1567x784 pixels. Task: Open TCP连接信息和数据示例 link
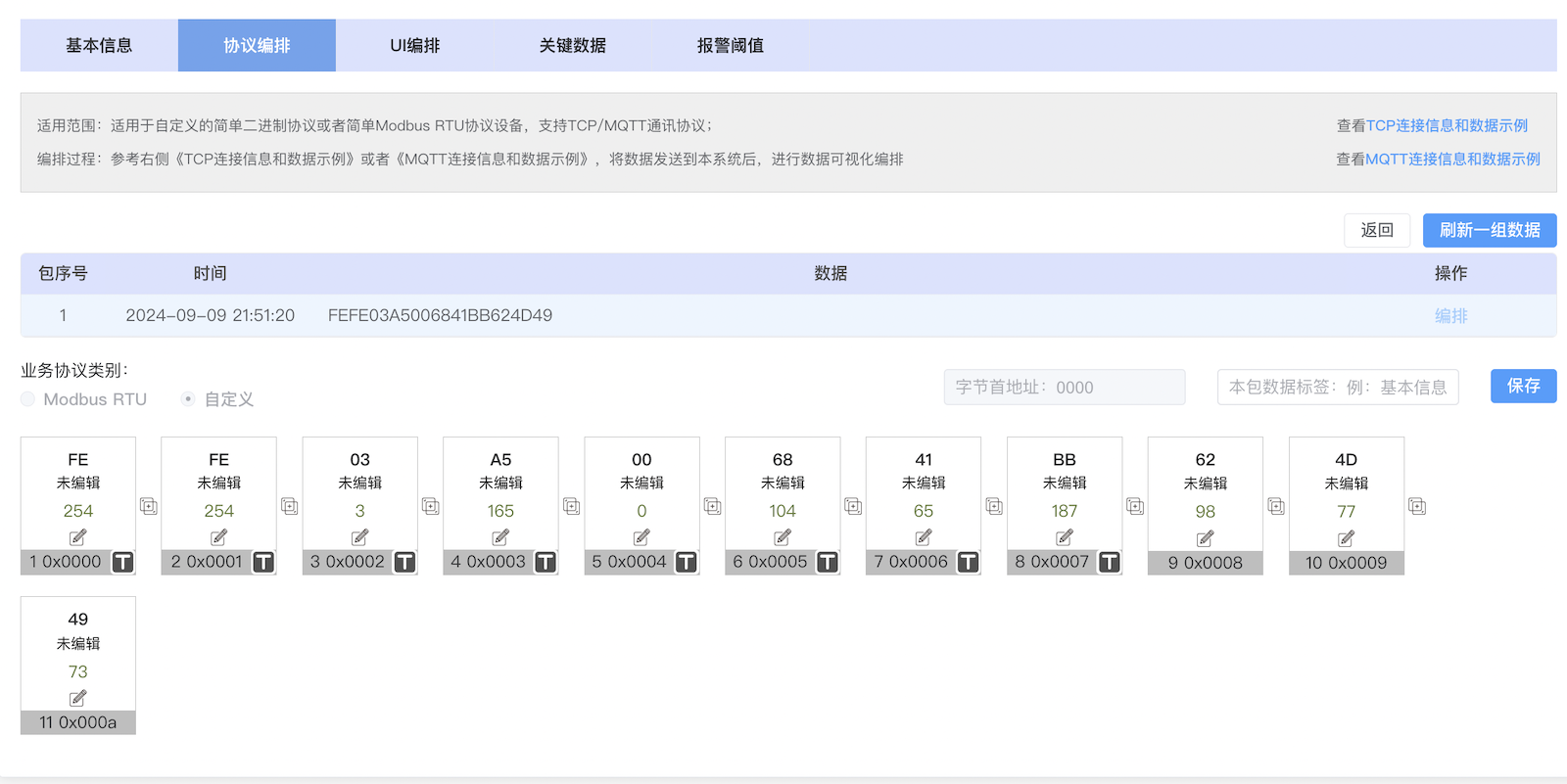coord(1447,125)
